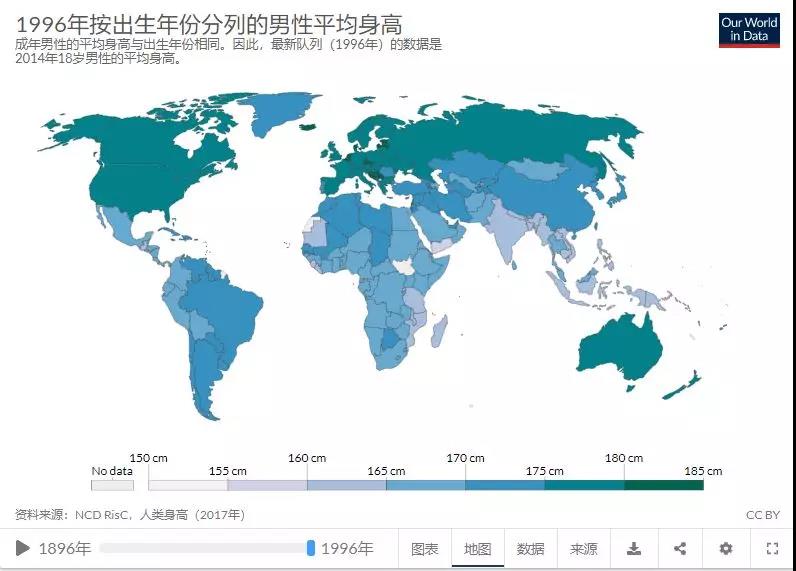796x571 pixels.
Task: Click the 165–170 cm legend swatch
Action: [425, 485]
